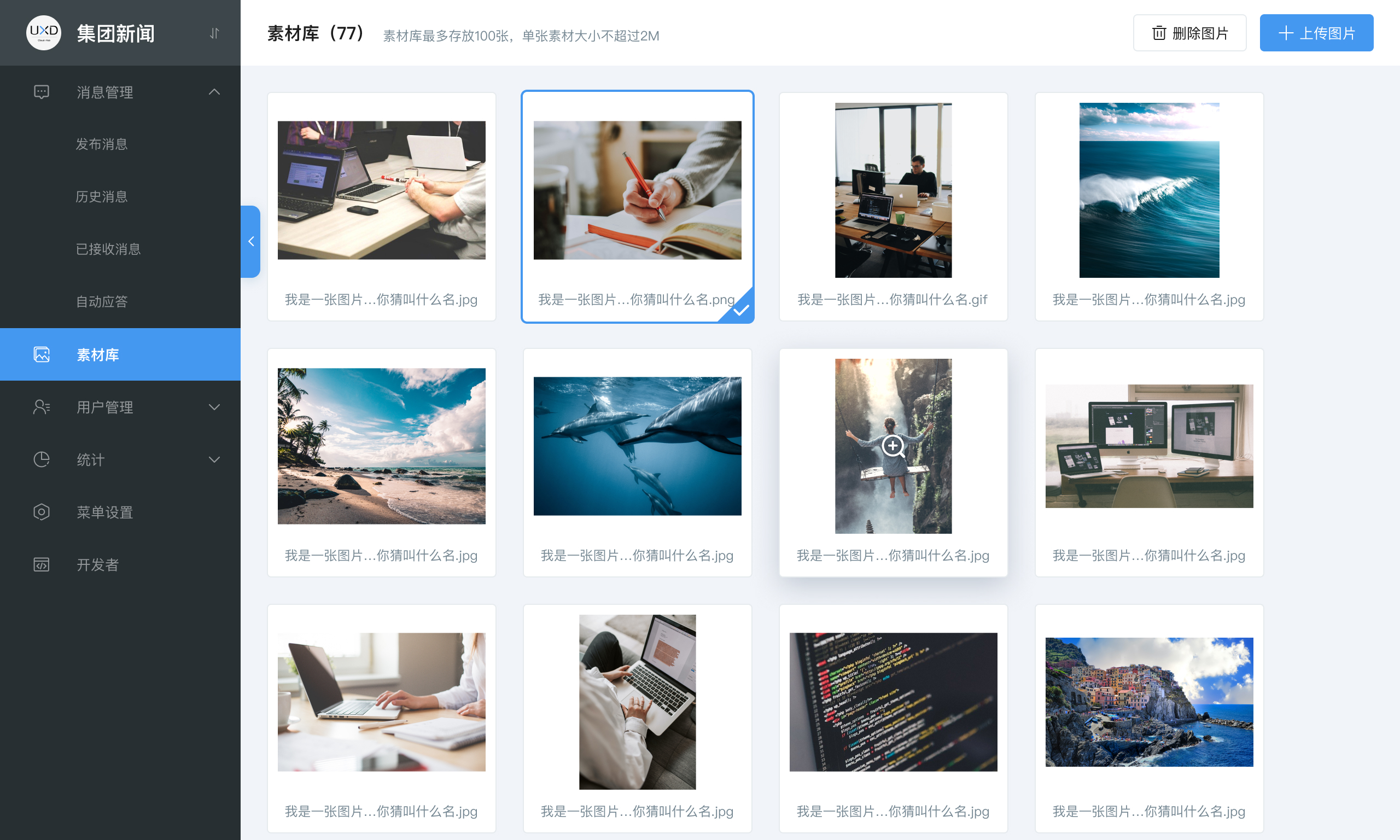1400x840 pixels.
Task: Click the trash can icon in 删除图片
Action: tap(1159, 33)
